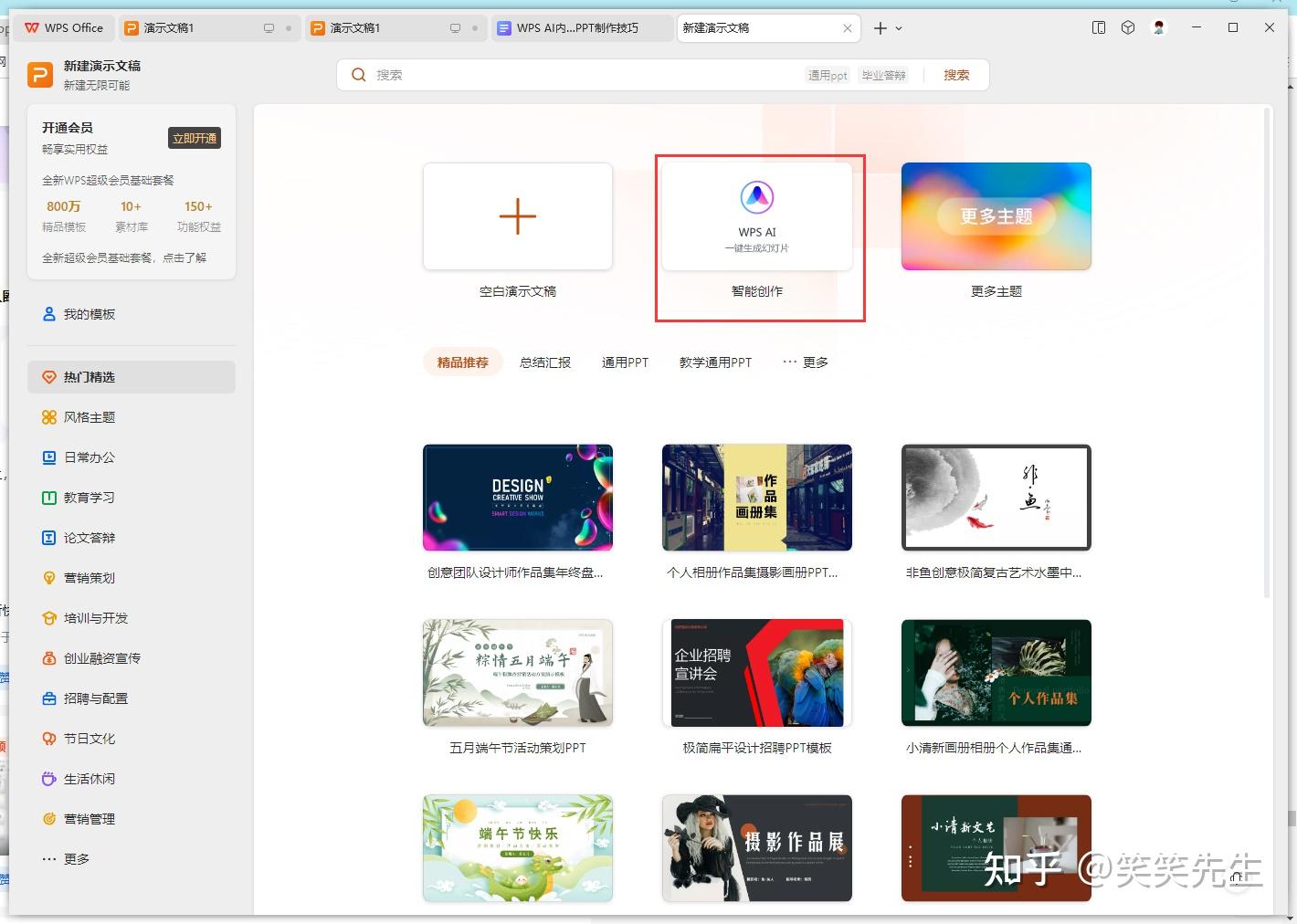Image resolution: width=1297 pixels, height=924 pixels.
Task: Open the apps grid icon top right
Action: (1127, 27)
